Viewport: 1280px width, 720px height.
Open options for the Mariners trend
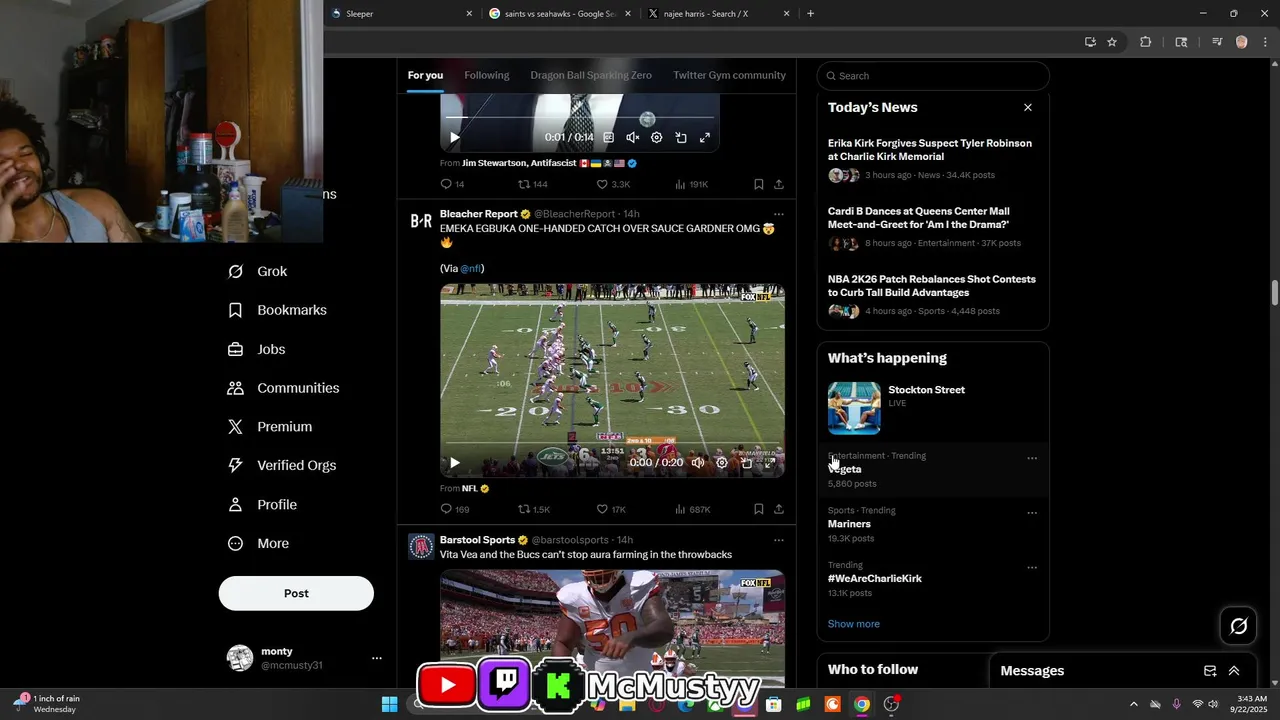tap(1032, 513)
